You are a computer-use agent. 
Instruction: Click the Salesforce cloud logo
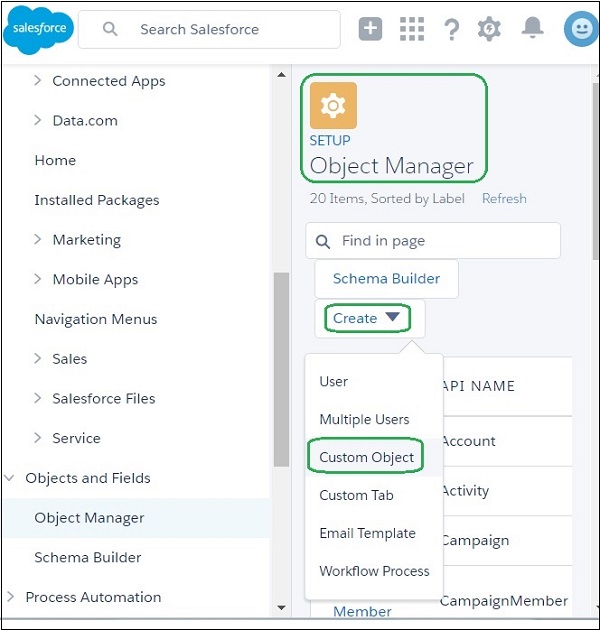click(39, 29)
